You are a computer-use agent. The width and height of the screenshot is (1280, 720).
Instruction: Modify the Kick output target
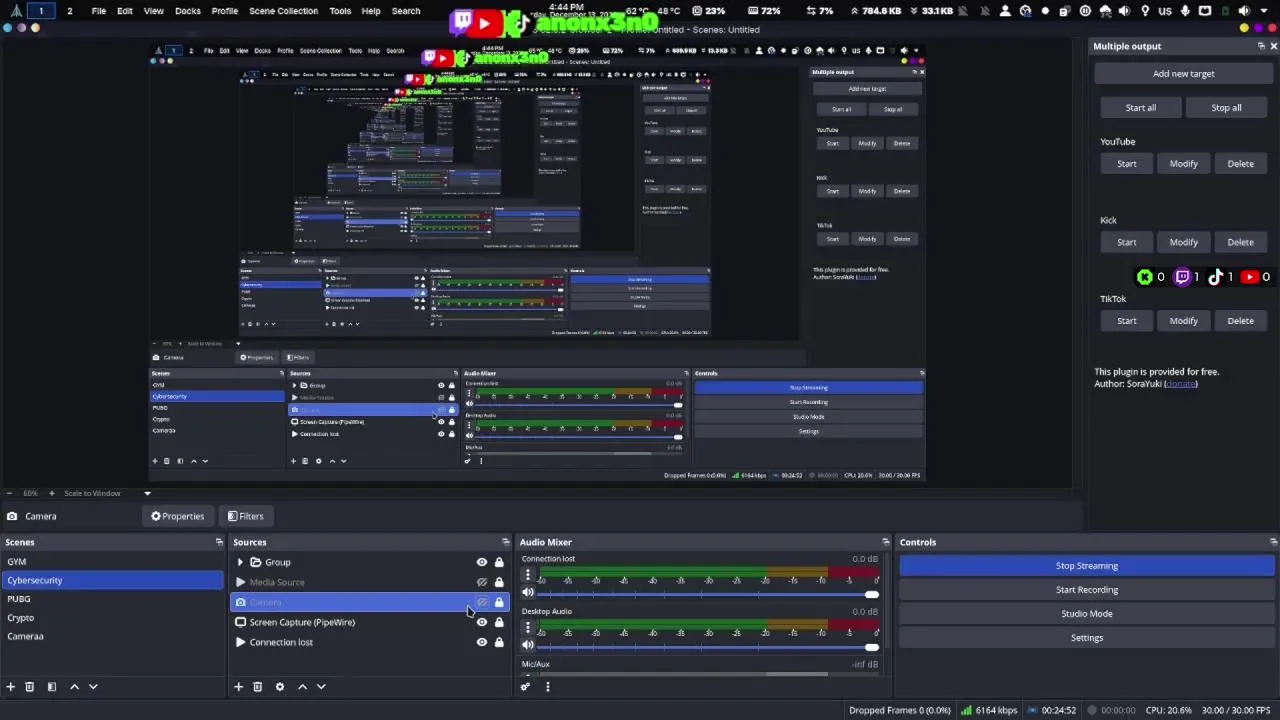tap(1184, 242)
